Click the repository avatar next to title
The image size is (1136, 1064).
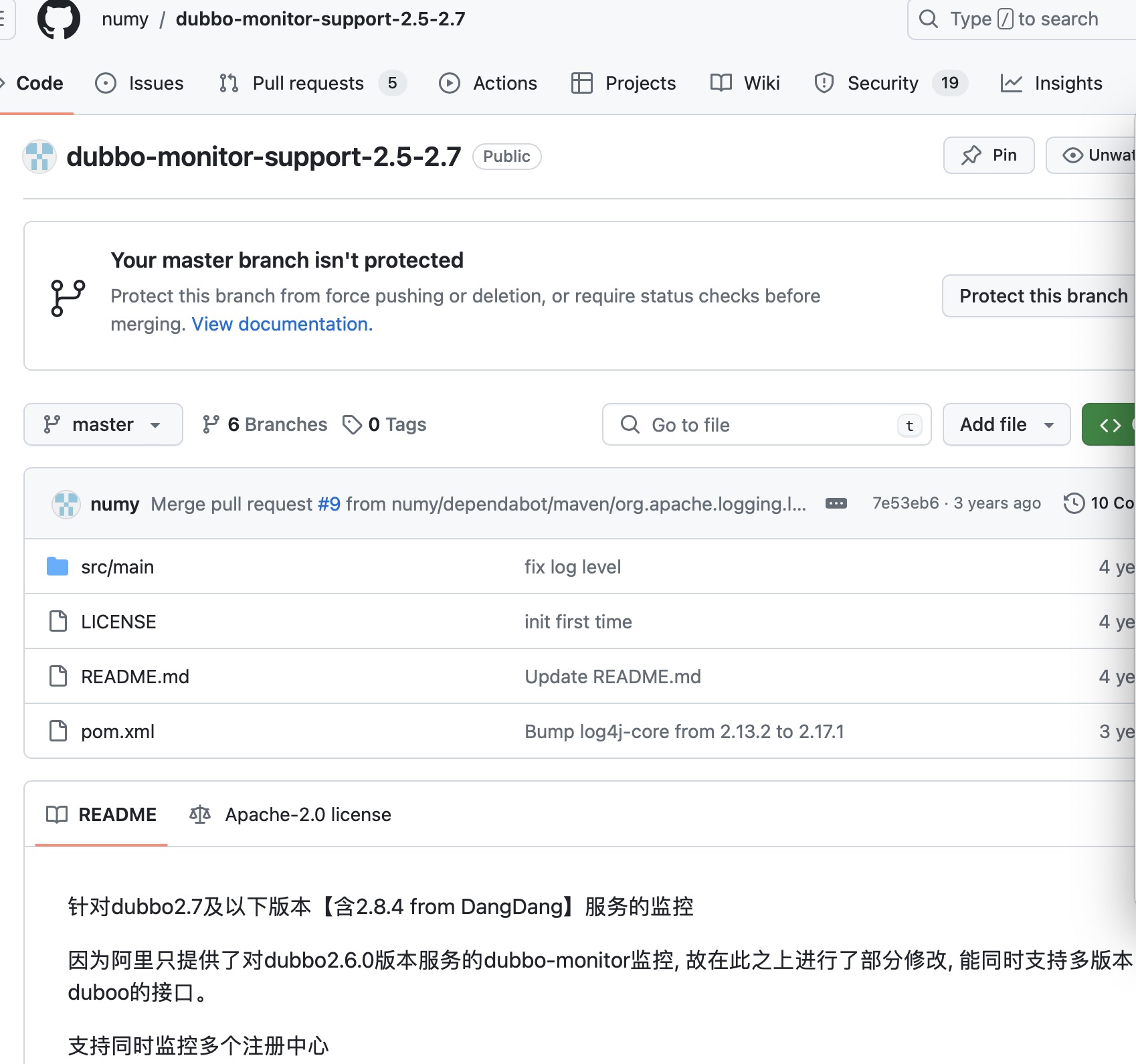point(39,157)
